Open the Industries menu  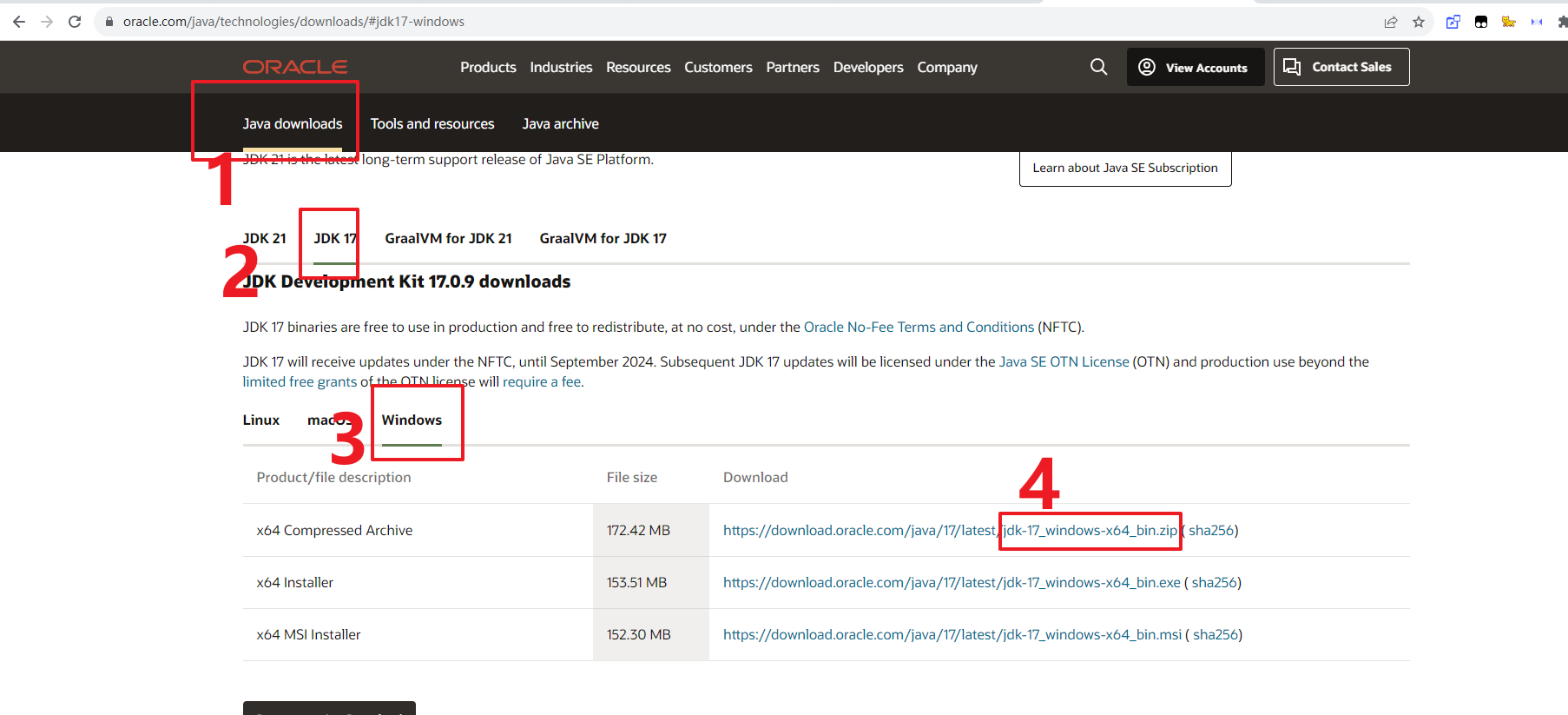pyautogui.click(x=561, y=67)
